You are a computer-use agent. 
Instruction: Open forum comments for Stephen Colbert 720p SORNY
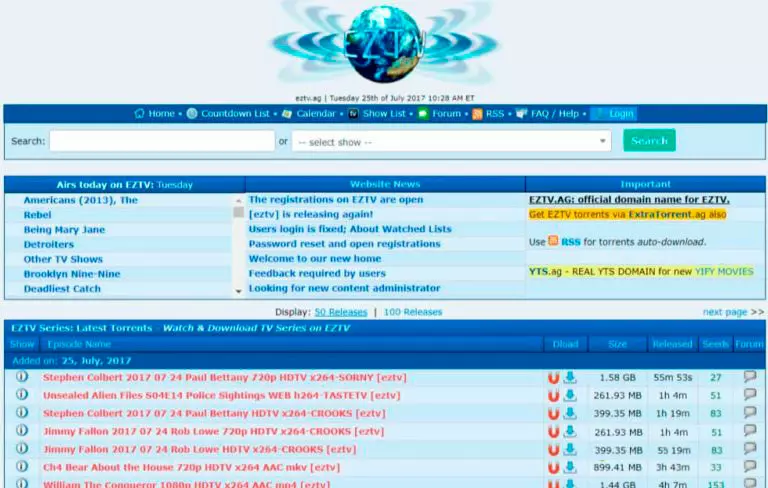(x=750, y=376)
